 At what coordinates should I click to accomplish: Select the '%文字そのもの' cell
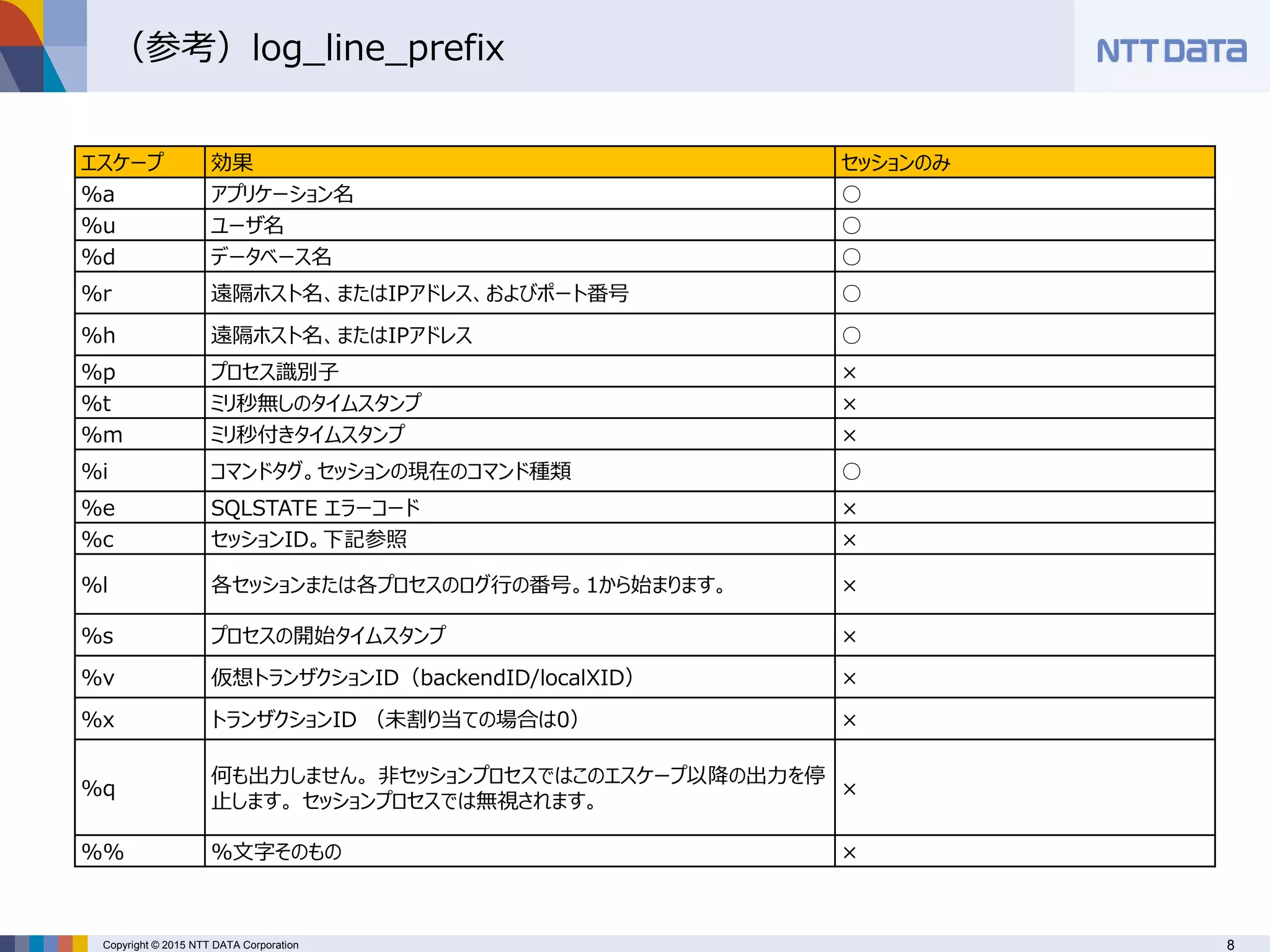click(x=520, y=852)
